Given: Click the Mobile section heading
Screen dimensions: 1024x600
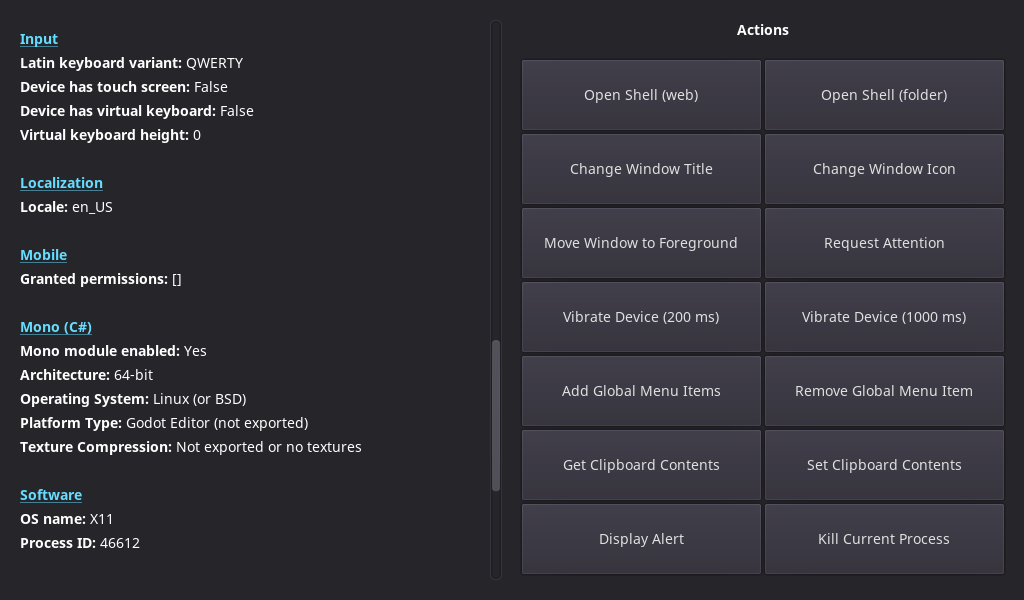Looking at the screenshot, I should point(43,255).
